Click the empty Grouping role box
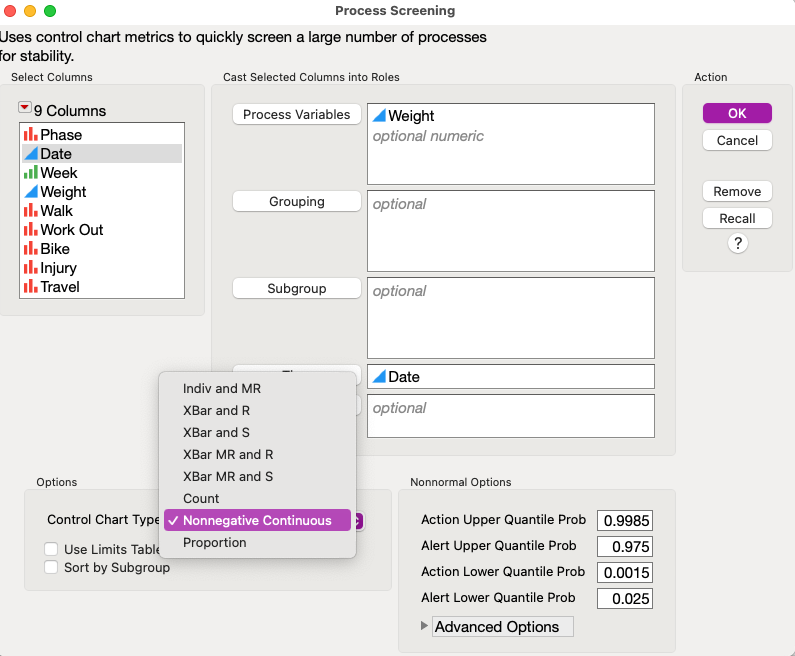 coord(511,231)
